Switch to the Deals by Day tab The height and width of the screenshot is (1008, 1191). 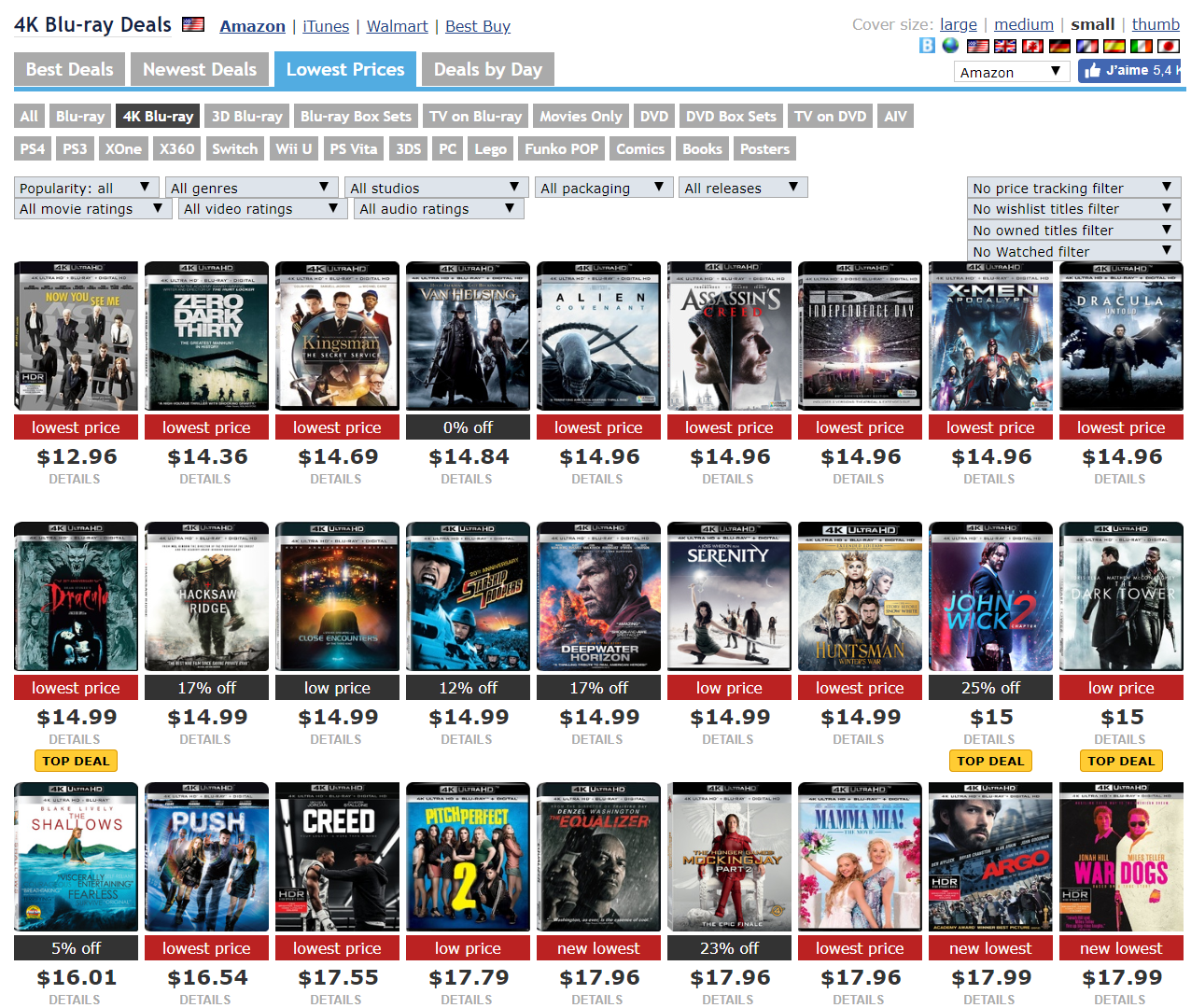pyautogui.click(x=488, y=70)
